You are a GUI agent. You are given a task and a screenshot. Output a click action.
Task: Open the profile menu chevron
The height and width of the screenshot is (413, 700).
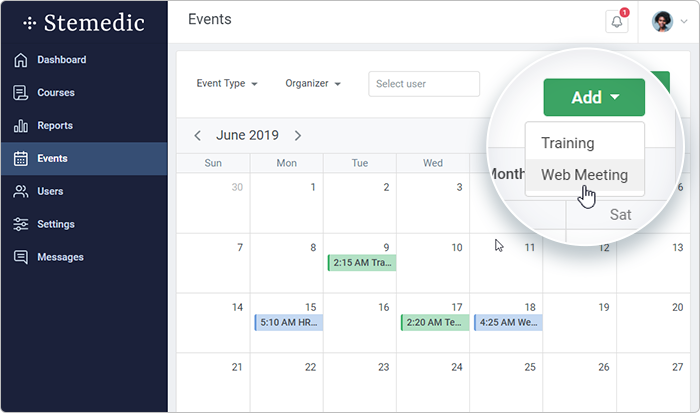(x=684, y=21)
